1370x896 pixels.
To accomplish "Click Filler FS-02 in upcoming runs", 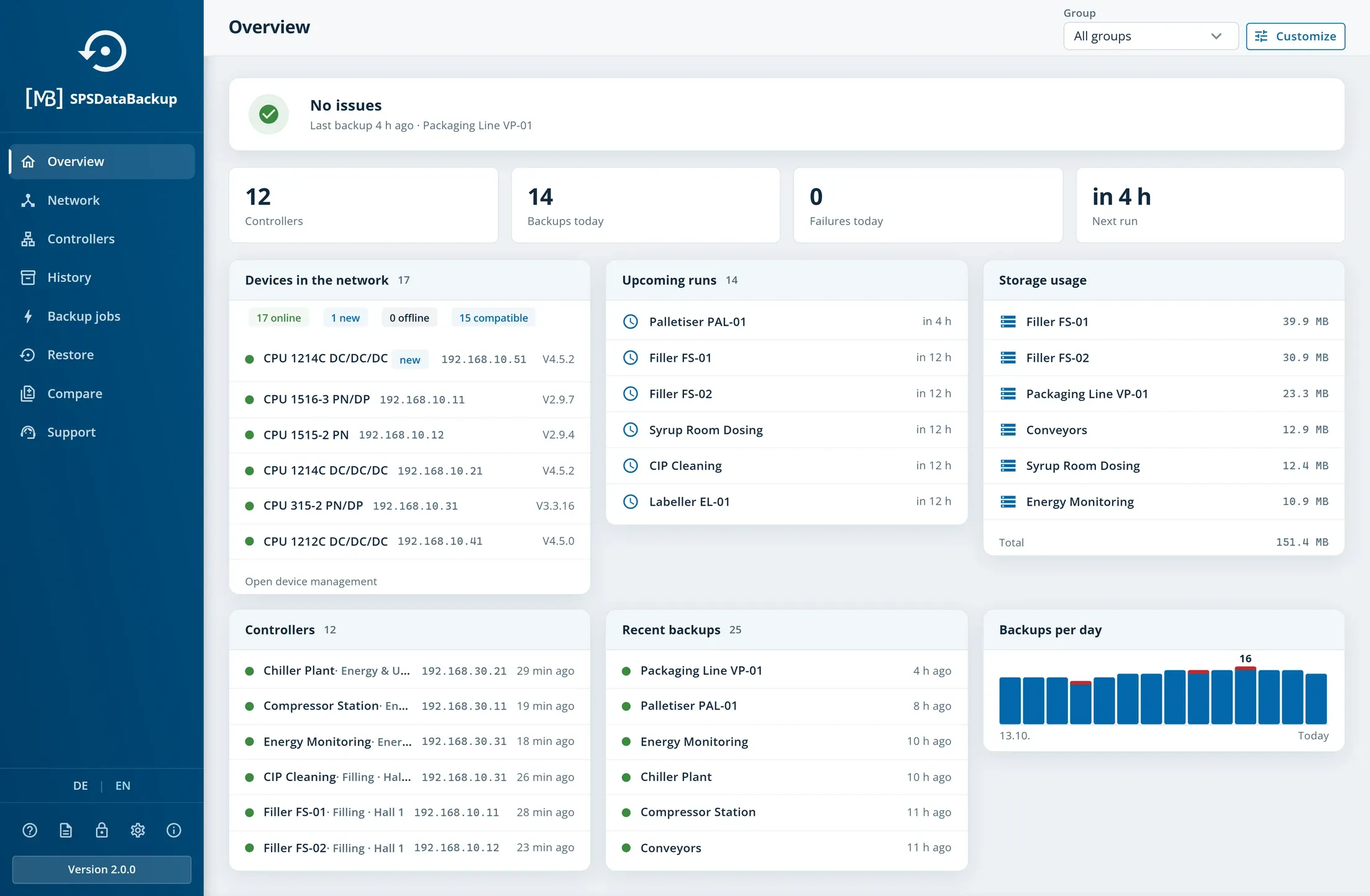I will pos(787,393).
